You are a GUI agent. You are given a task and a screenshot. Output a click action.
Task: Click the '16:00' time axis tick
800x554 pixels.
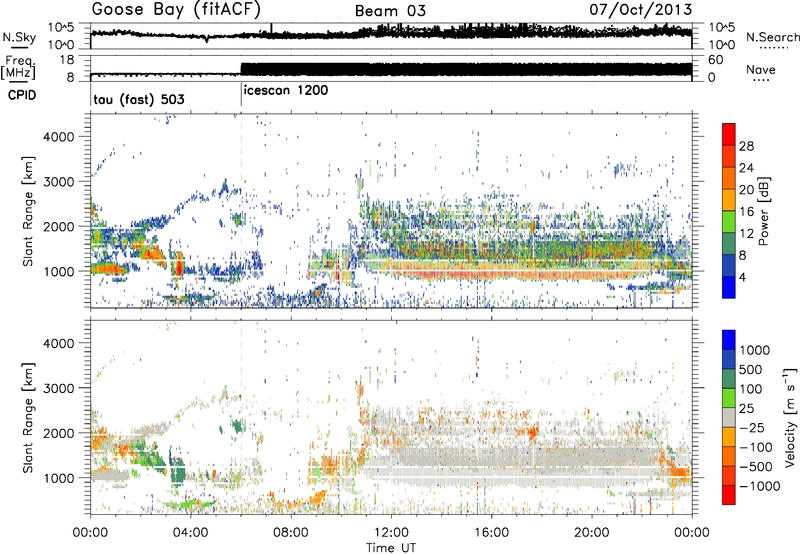[x=491, y=533]
